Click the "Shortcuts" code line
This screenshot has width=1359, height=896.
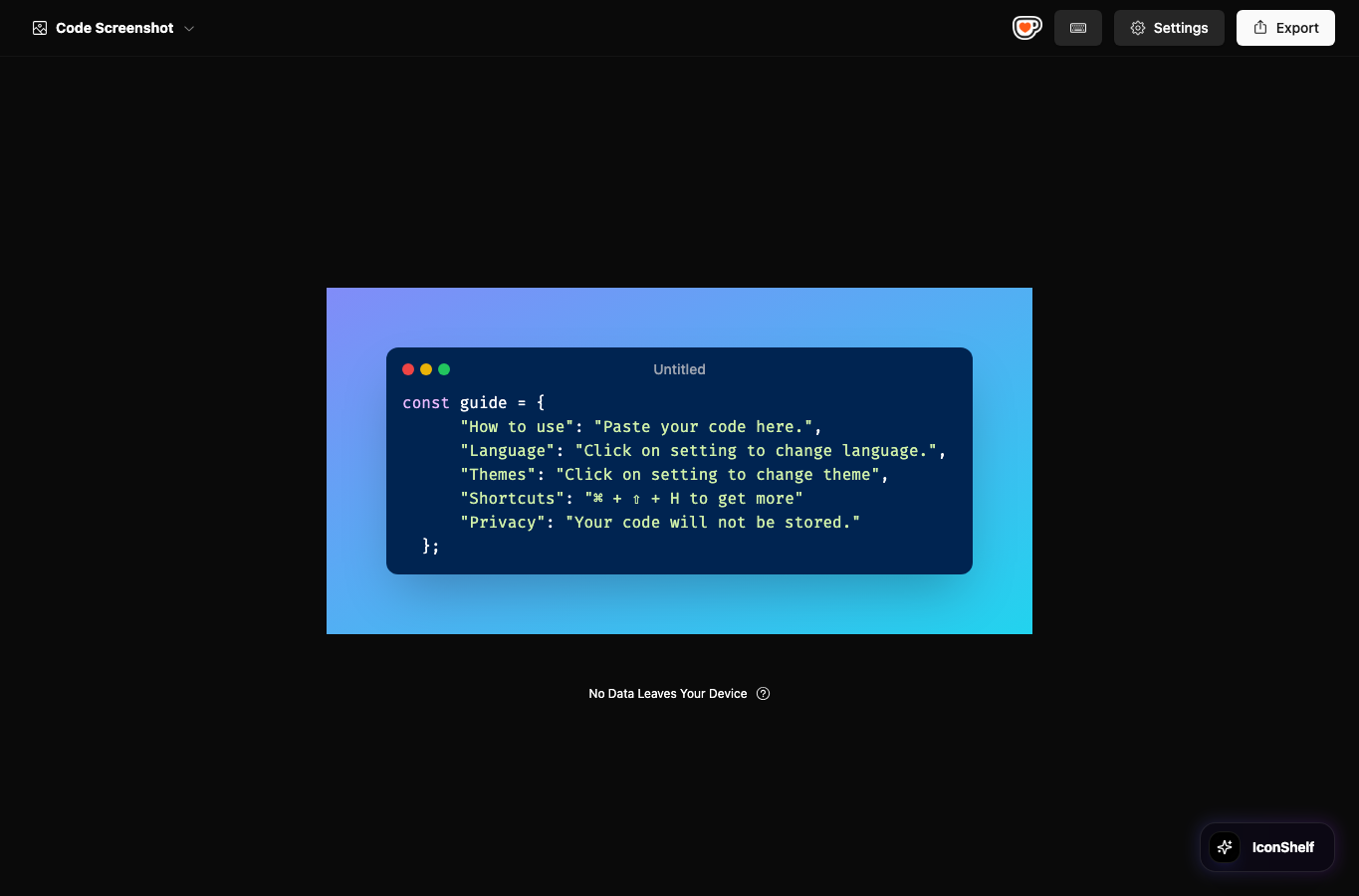[x=631, y=499]
